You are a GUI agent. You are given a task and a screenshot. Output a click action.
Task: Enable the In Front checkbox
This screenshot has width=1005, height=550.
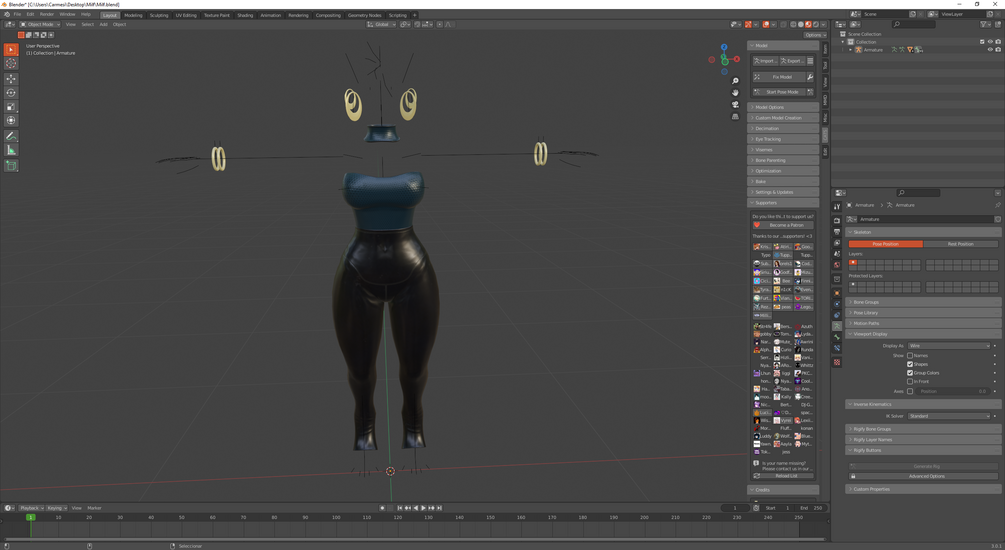(909, 381)
